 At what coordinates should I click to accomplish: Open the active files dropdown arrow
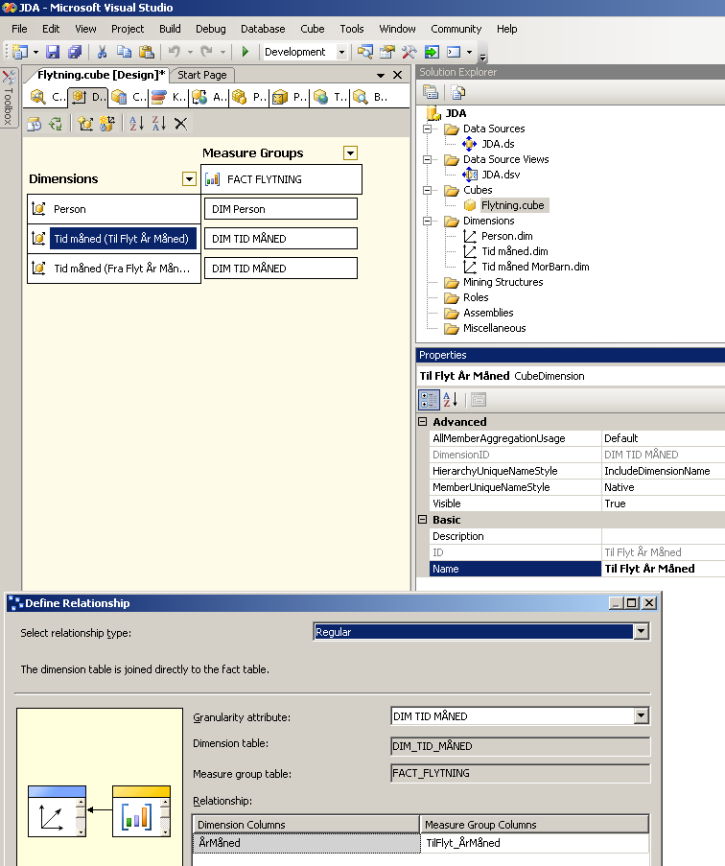pos(380,75)
